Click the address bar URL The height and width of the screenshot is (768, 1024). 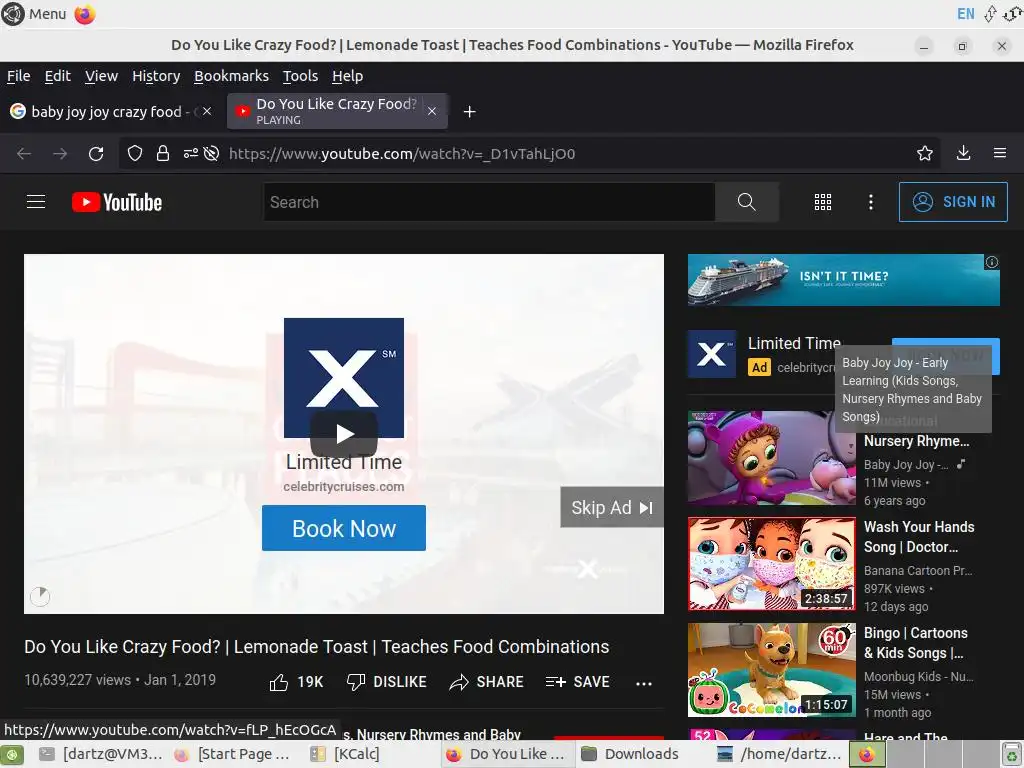[402, 153]
